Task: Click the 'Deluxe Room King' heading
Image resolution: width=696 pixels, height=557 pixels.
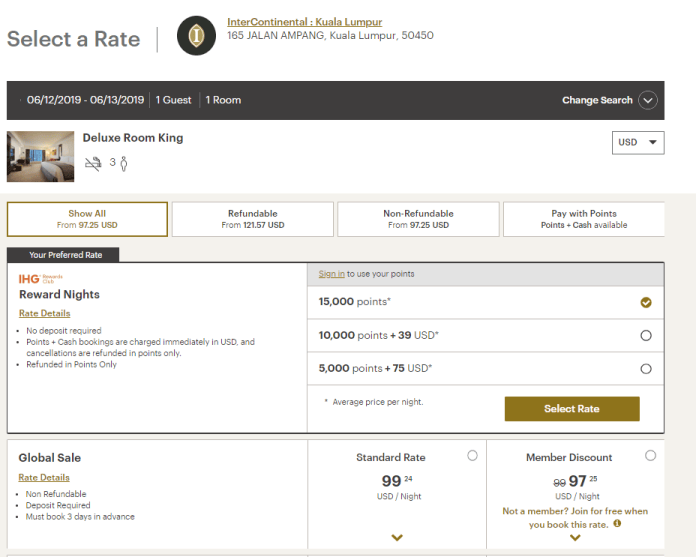Action: point(133,138)
